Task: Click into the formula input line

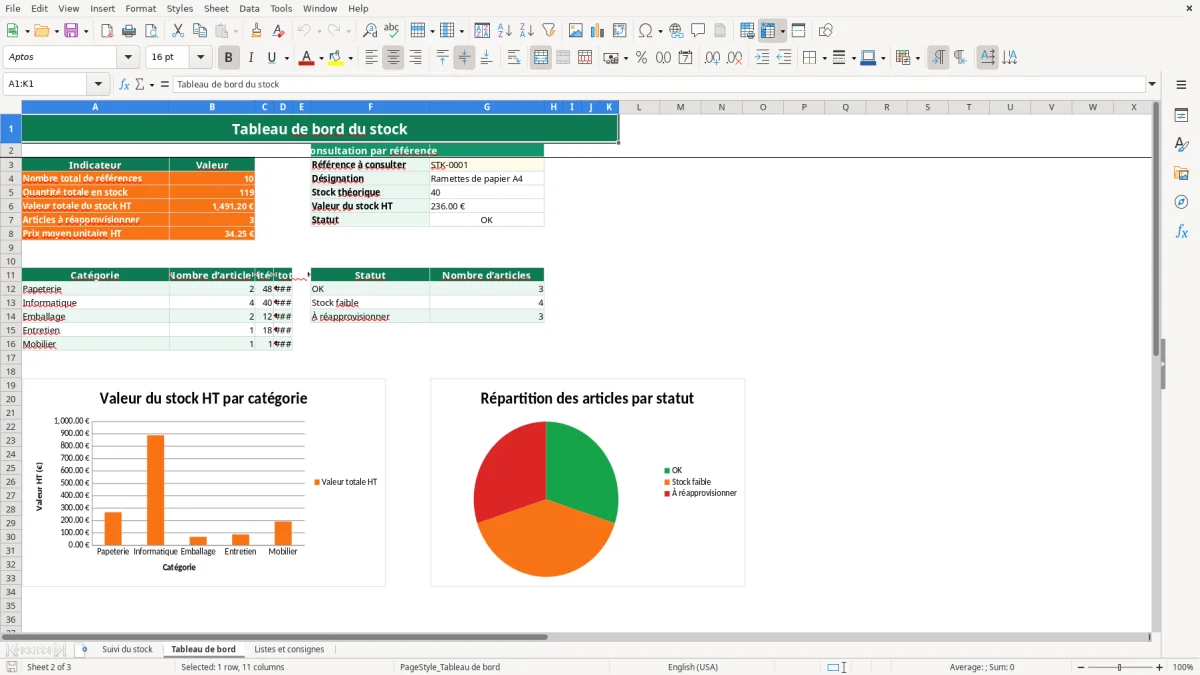Action: (658, 85)
